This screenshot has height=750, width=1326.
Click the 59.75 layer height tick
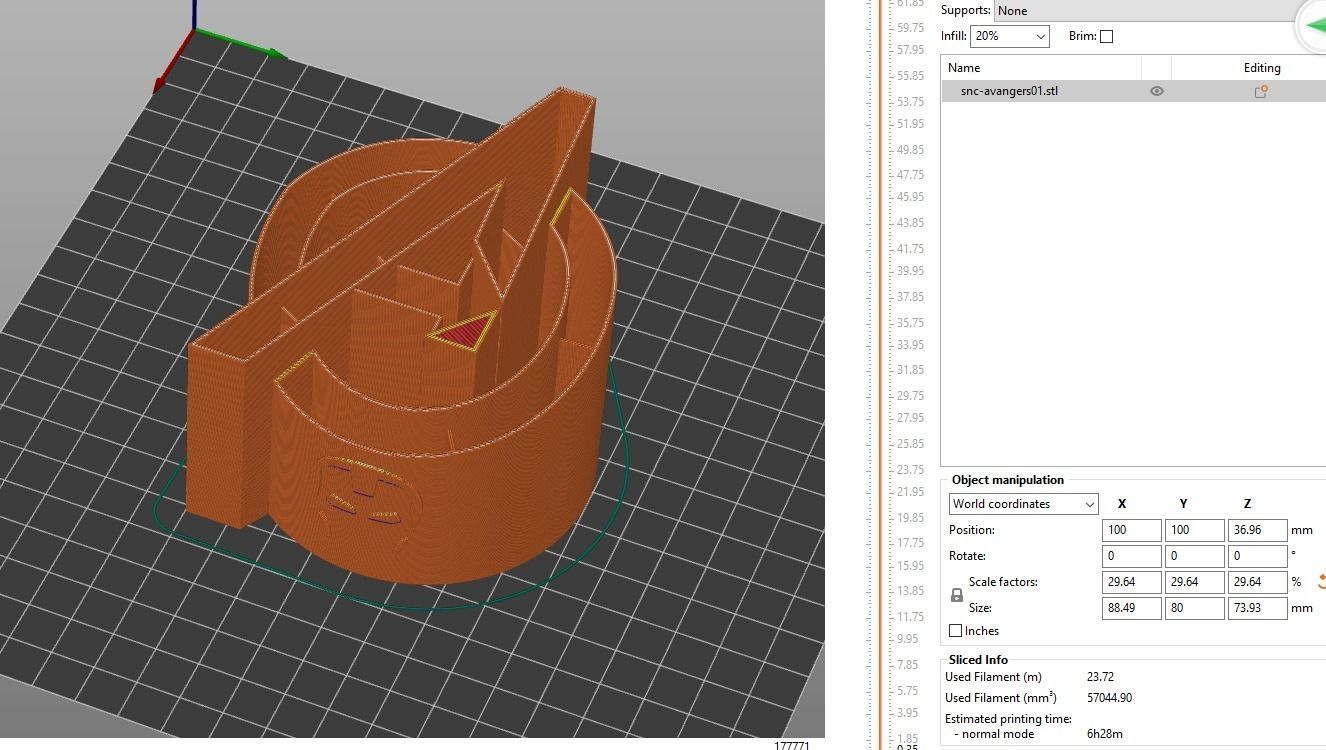910,28
